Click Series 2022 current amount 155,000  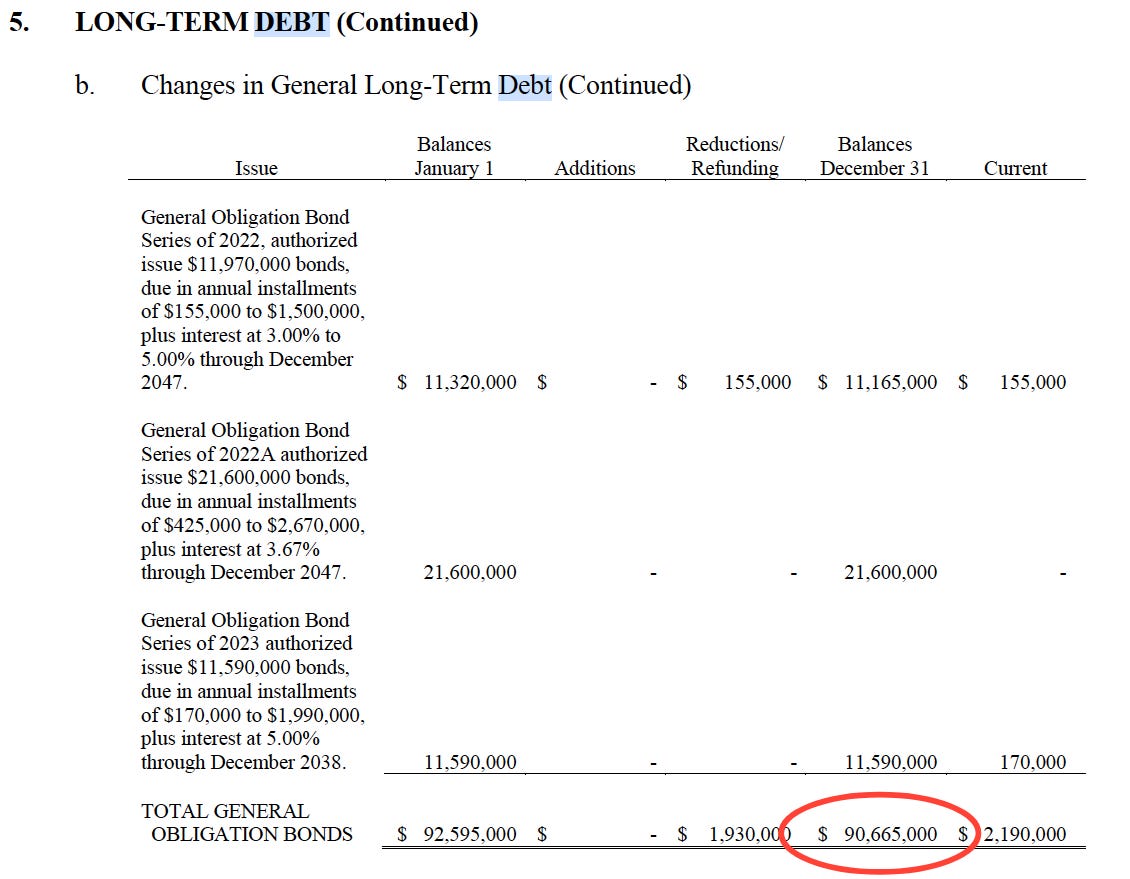point(1033,382)
